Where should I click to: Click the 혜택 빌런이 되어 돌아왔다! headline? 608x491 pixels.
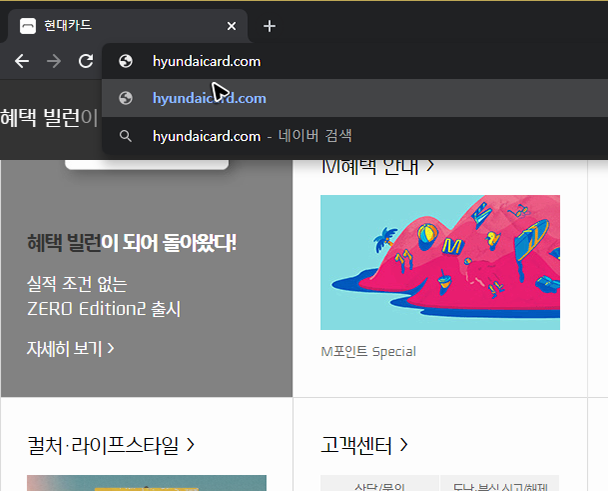point(132,243)
